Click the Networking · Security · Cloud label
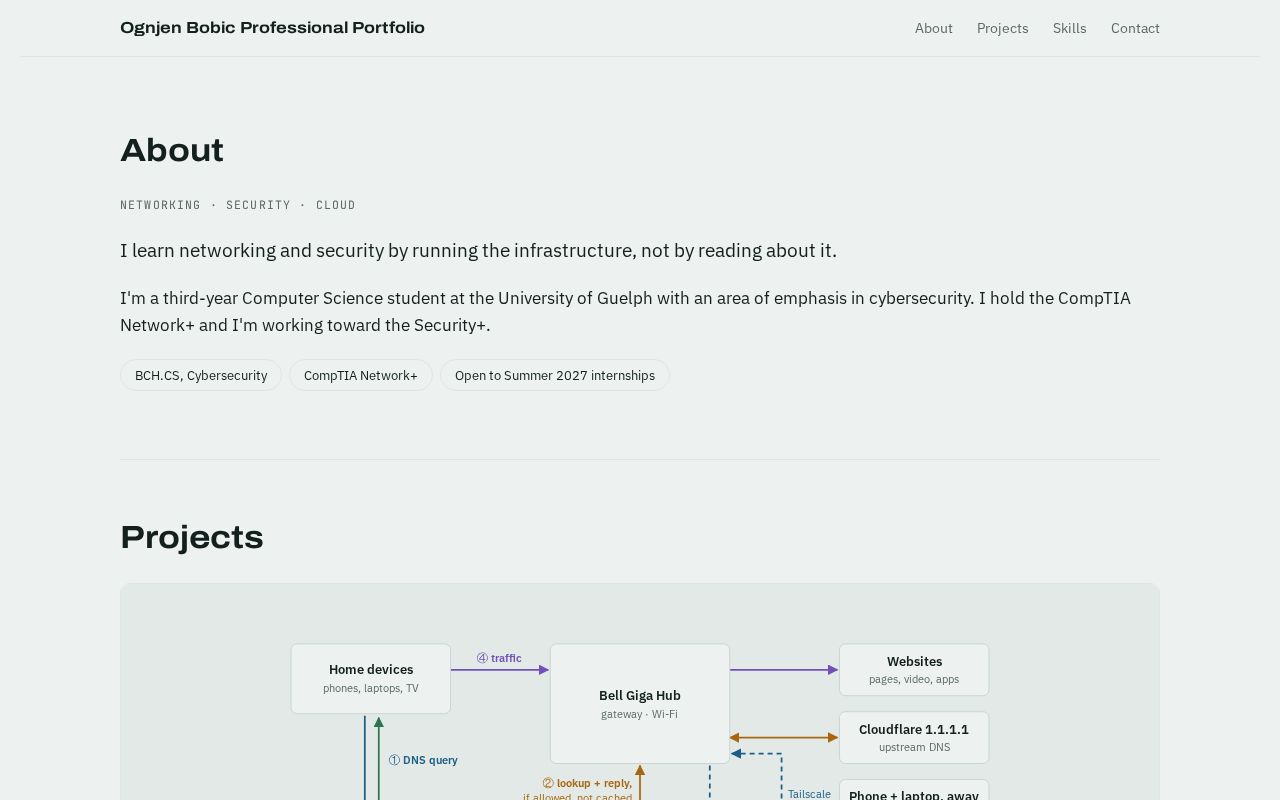 pyautogui.click(x=238, y=205)
